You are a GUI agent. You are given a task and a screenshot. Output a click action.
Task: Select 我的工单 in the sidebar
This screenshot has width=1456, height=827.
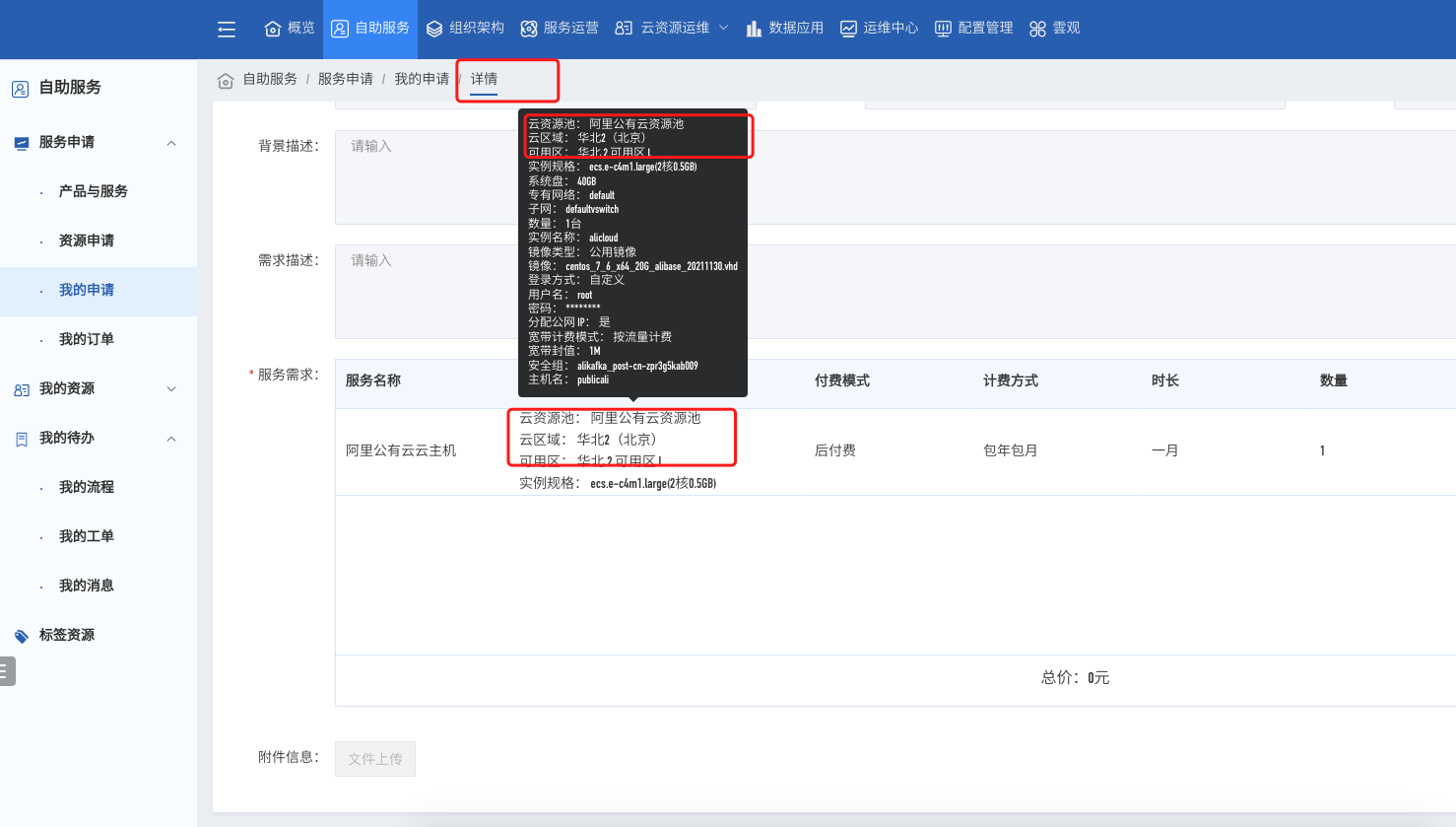click(87, 536)
